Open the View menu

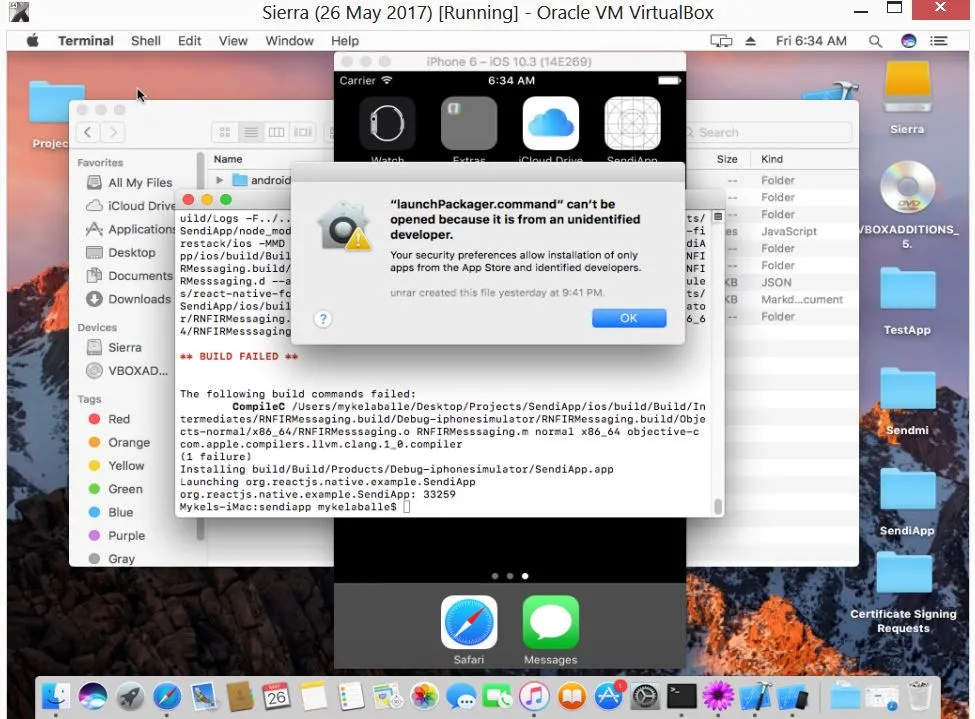233,41
